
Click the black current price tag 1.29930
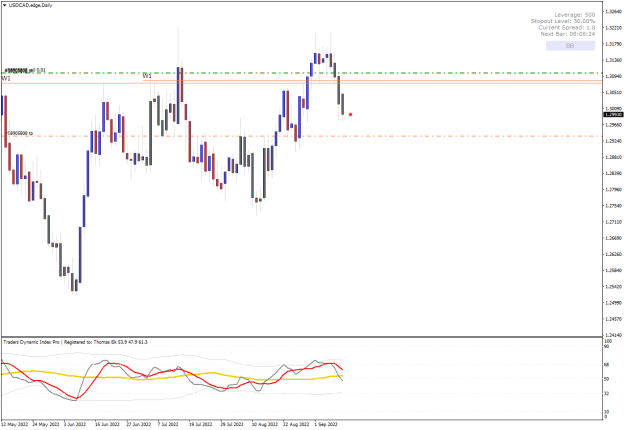pyautogui.click(x=613, y=114)
